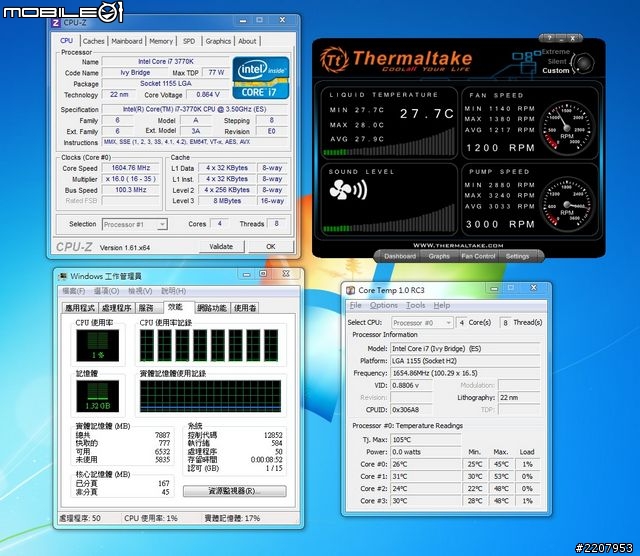Click the Frequency field in Core Temp
The width and height of the screenshot is (640, 556).
465,373
